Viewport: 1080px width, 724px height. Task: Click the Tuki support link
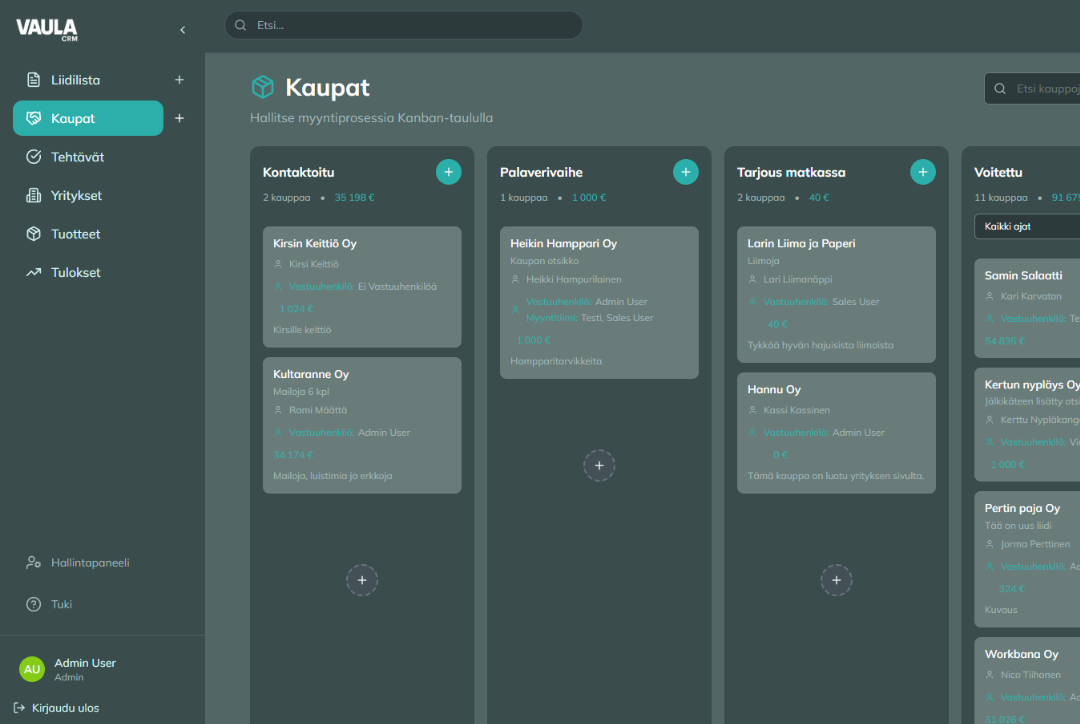coord(61,604)
